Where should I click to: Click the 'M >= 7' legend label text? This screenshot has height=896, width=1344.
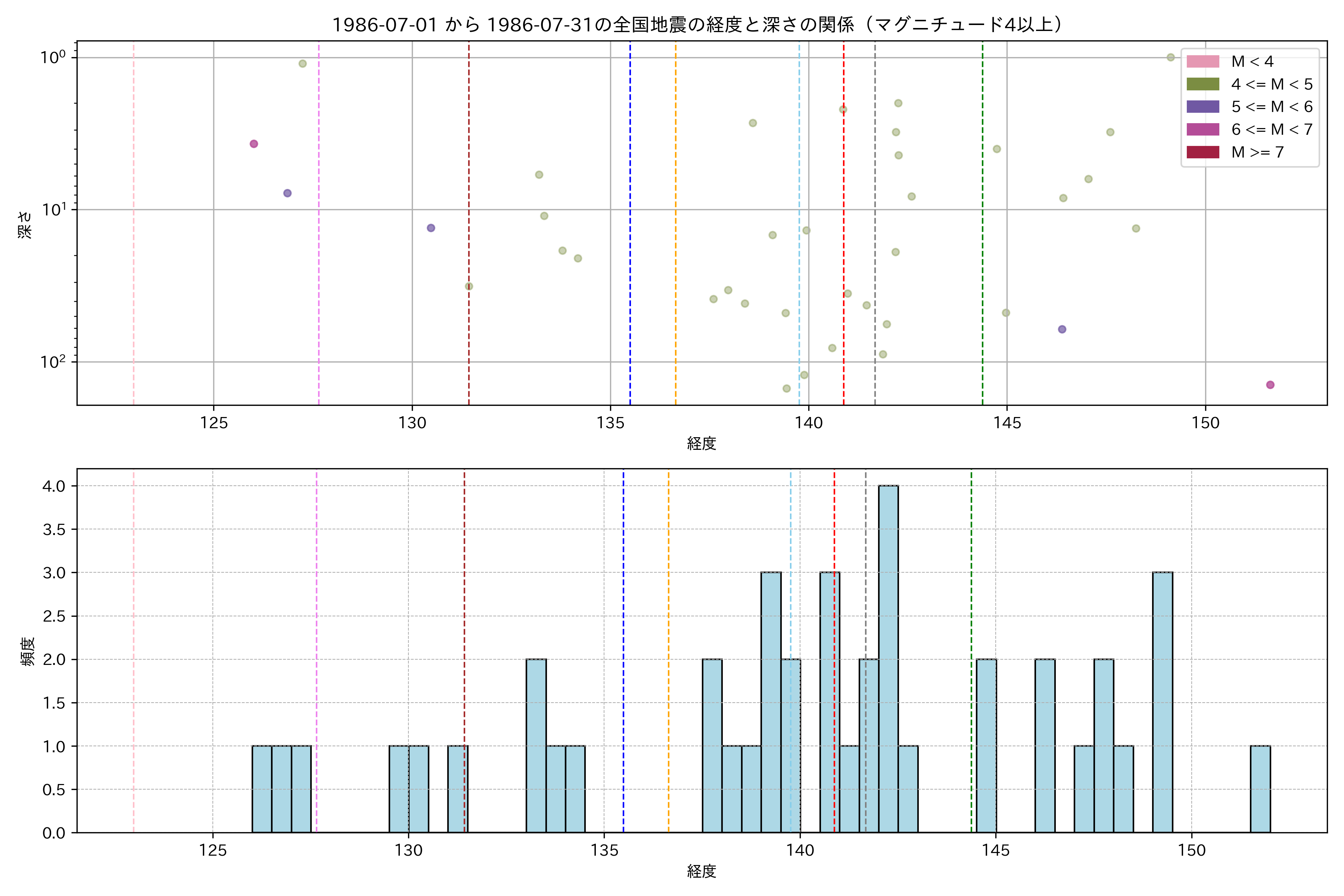[x=1257, y=152]
